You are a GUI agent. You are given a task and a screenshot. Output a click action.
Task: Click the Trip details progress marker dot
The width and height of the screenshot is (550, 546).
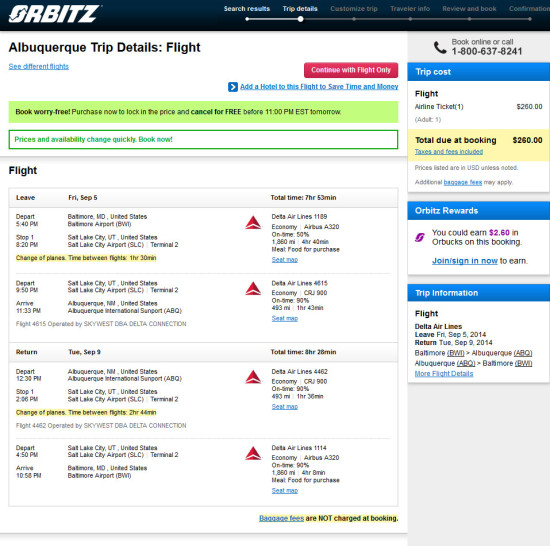(300, 19)
